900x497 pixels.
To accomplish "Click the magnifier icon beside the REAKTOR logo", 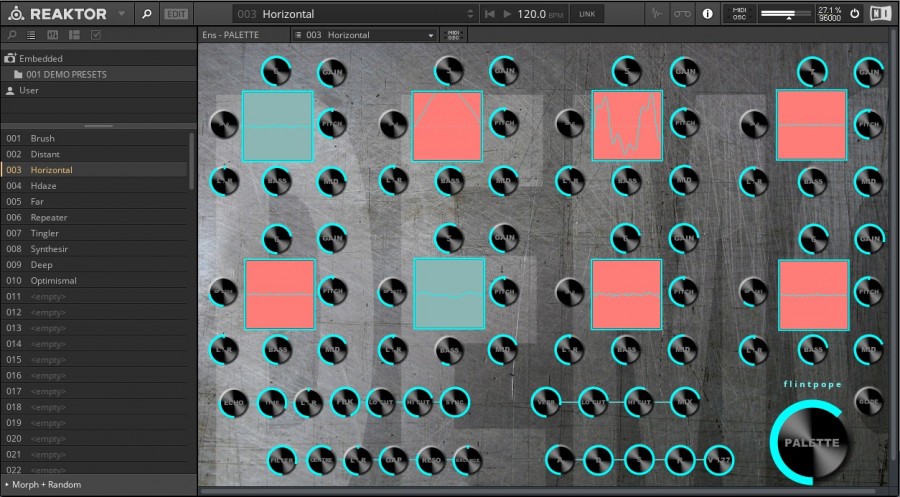I will tap(147, 14).
